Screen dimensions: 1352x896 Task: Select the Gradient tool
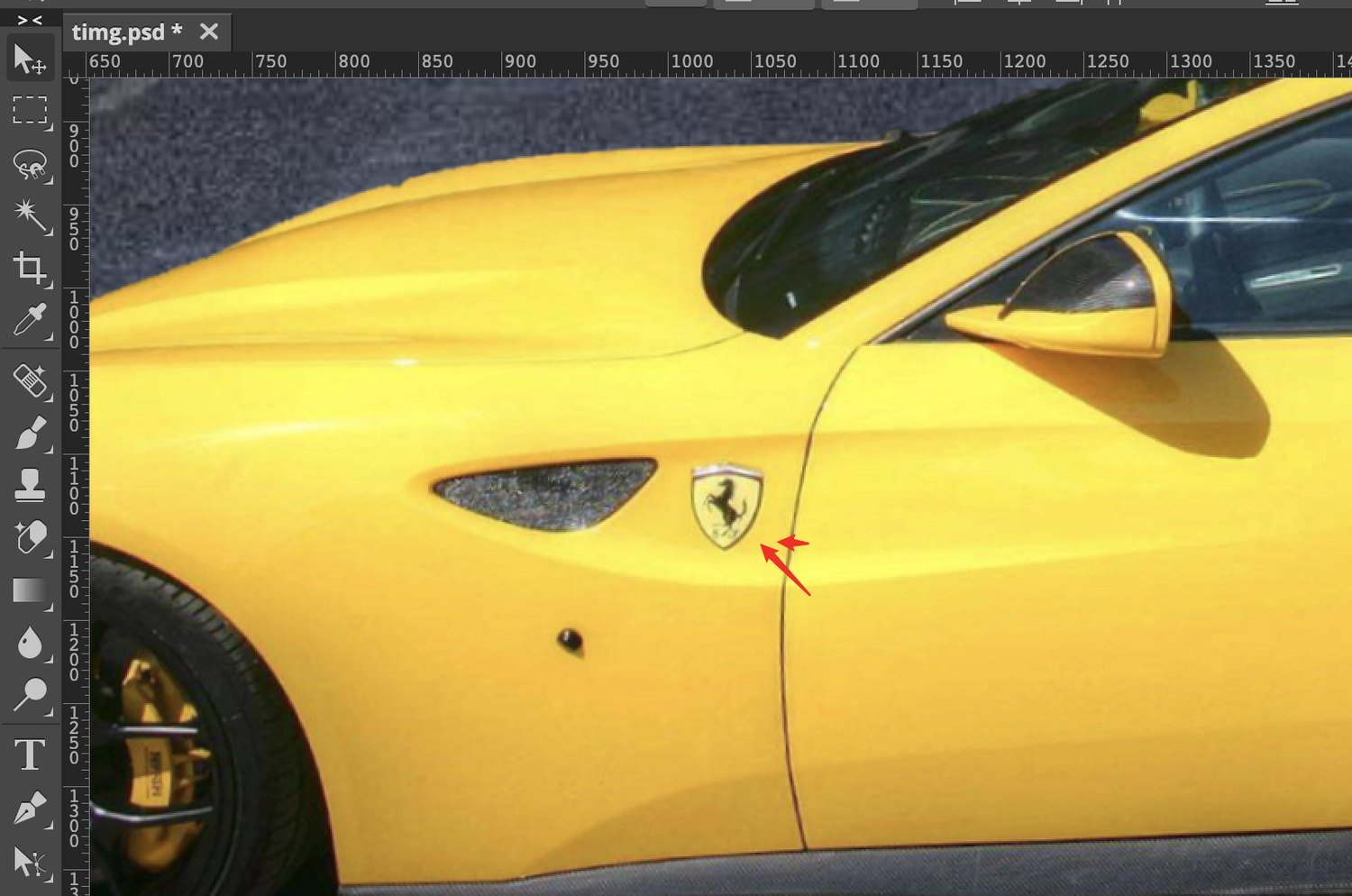click(30, 590)
